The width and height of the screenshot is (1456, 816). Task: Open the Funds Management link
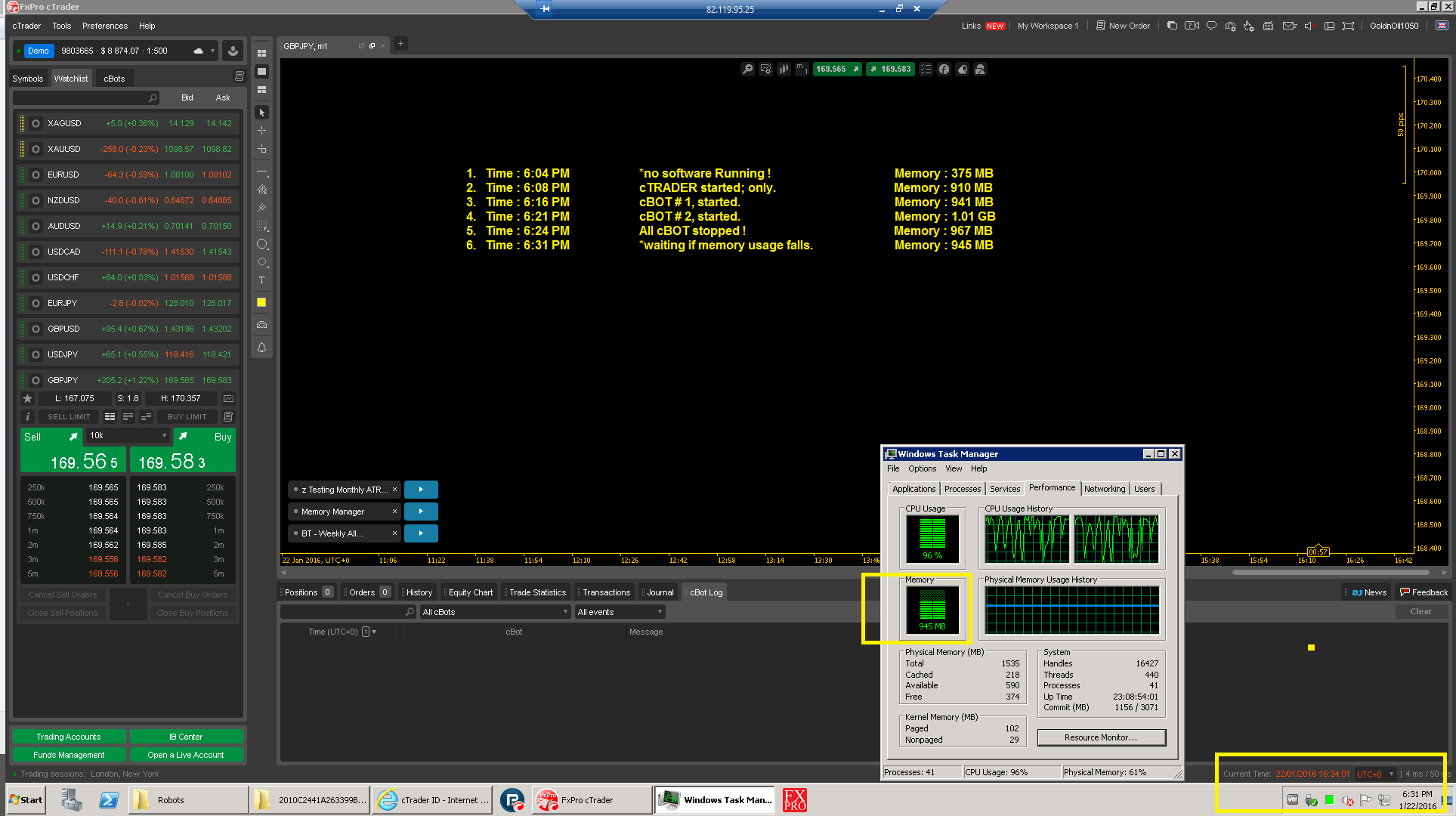69,755
